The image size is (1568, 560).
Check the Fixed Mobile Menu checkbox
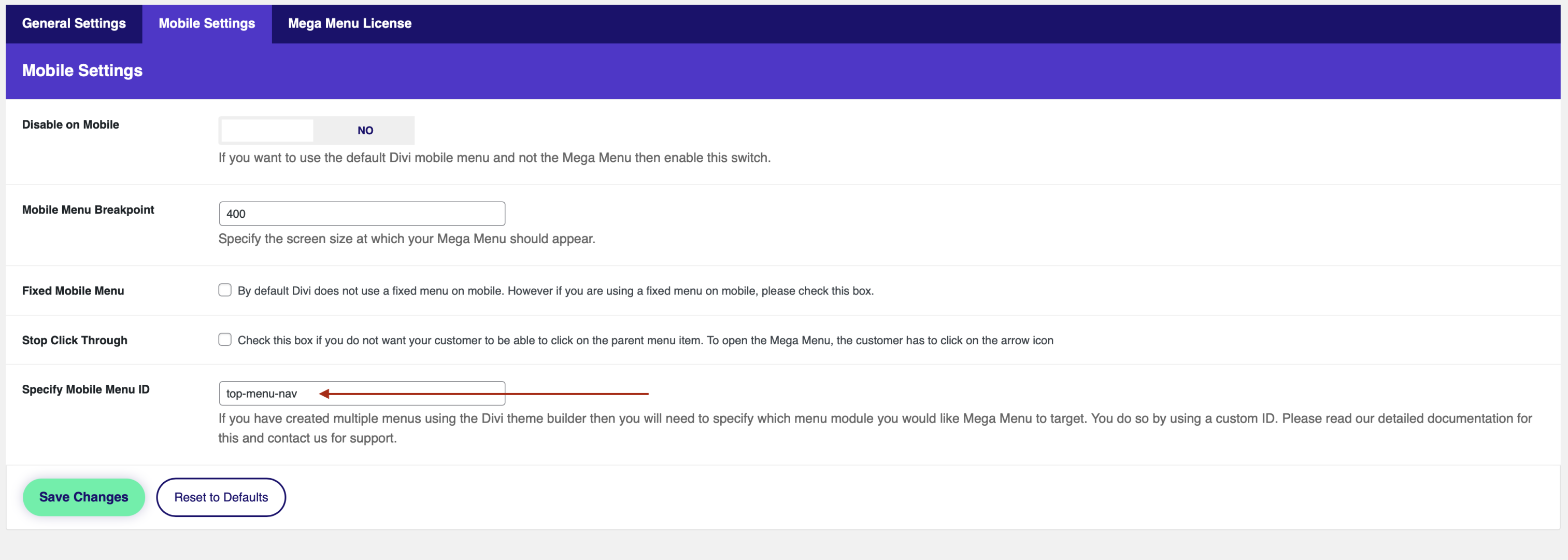(225, 290)
